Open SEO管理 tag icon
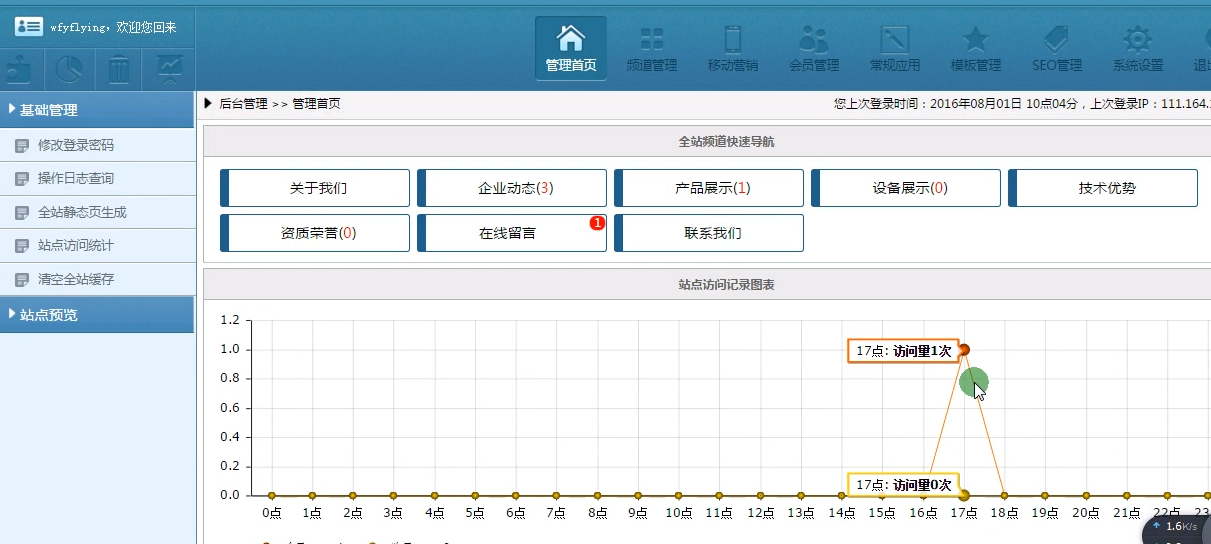 1056,40
